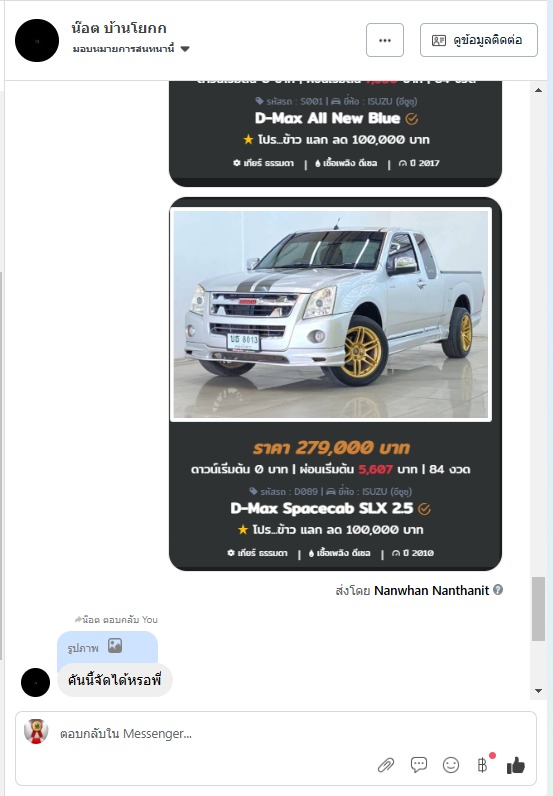Open the emoji picker smiley icon
This screenshot has width=553, height=796.
451,765
